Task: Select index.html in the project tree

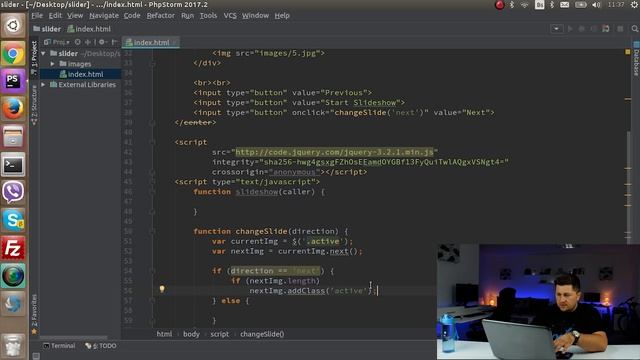Action: 81,74
